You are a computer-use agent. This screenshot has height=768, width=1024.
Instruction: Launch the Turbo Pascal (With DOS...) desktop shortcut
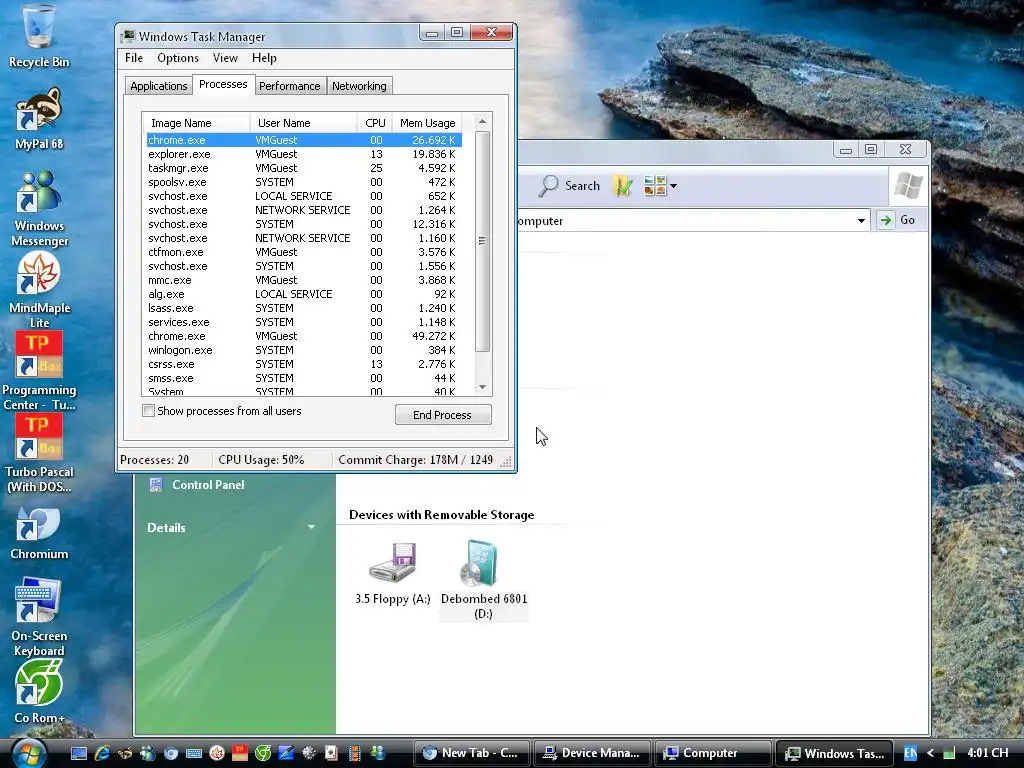39,455
